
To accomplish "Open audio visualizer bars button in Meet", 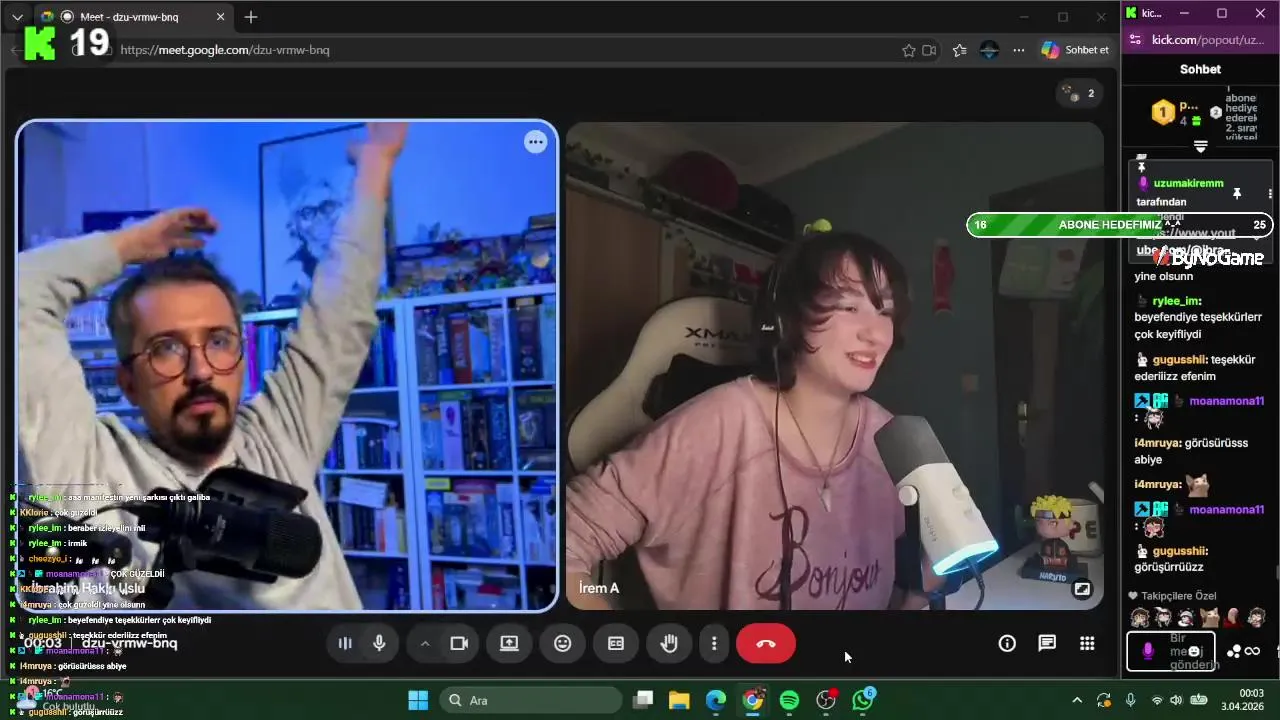I will coord(345,644).
